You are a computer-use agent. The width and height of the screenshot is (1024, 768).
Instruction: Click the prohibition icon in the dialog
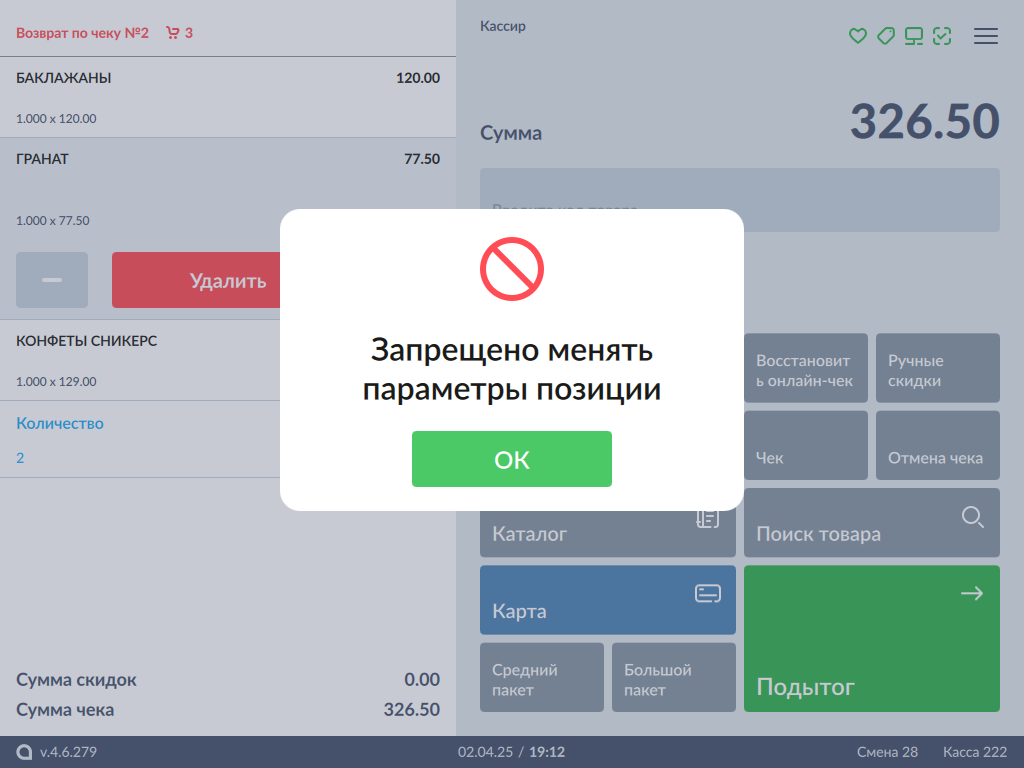511,269
